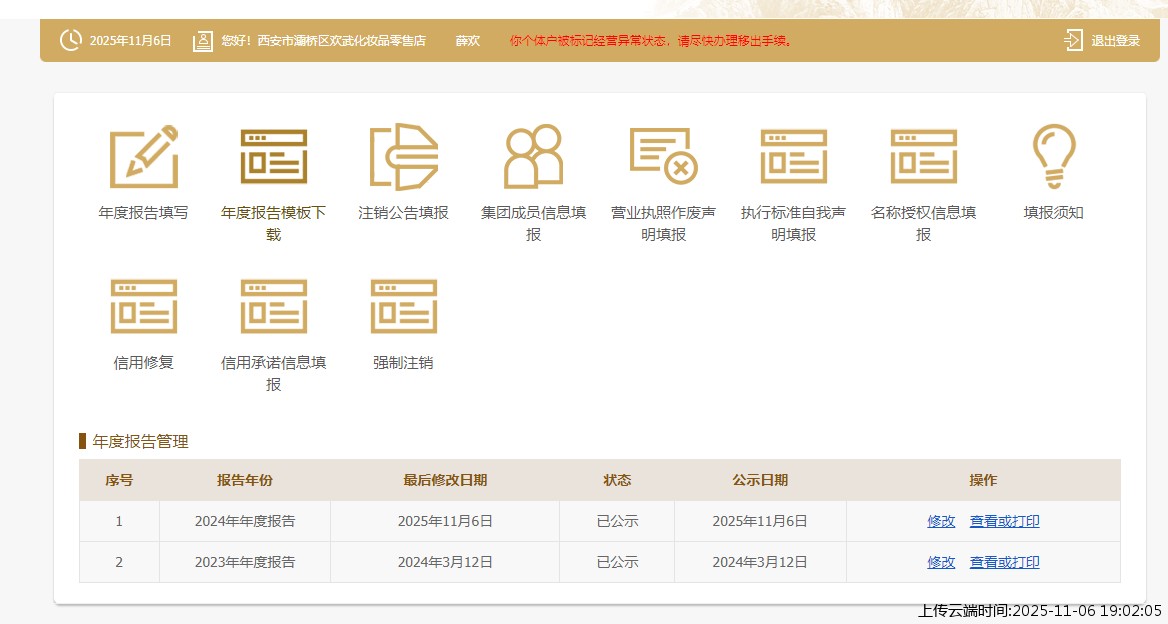Select 执行标准自我声明填报 standards declaration icon

792,155
